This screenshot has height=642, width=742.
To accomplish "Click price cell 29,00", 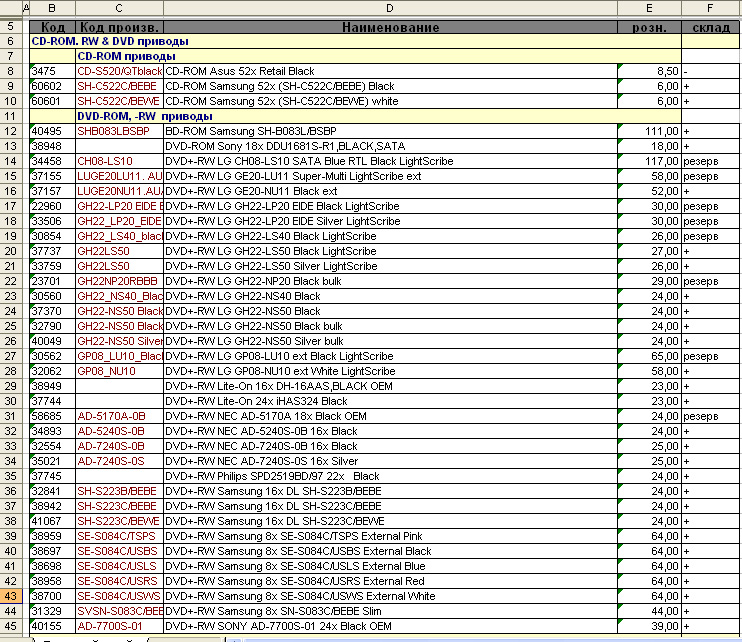I will (x=650, y=281).
